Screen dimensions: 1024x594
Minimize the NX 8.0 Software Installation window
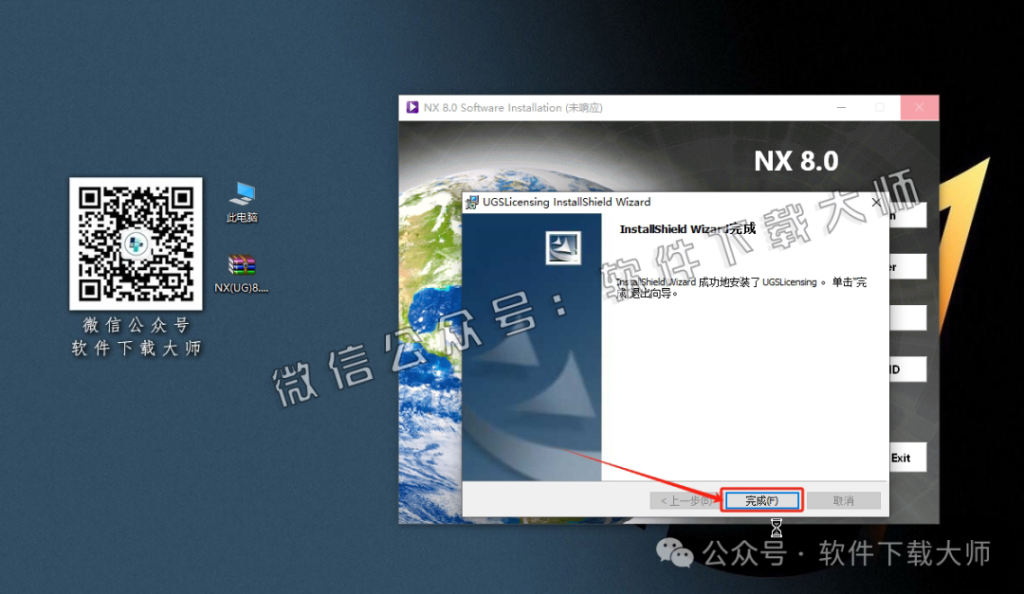click(x=841, y=108)
